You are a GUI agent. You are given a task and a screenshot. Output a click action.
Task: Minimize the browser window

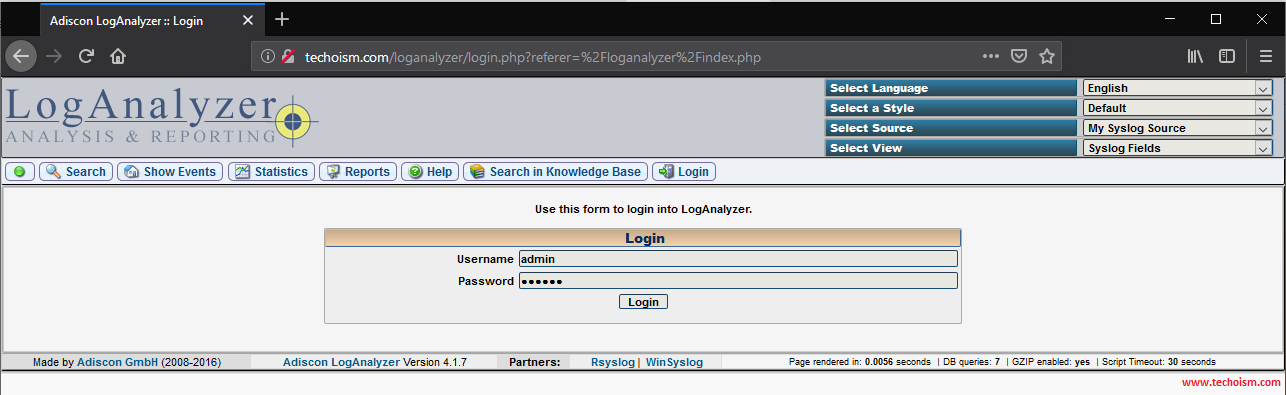[x=1169, y=18]
